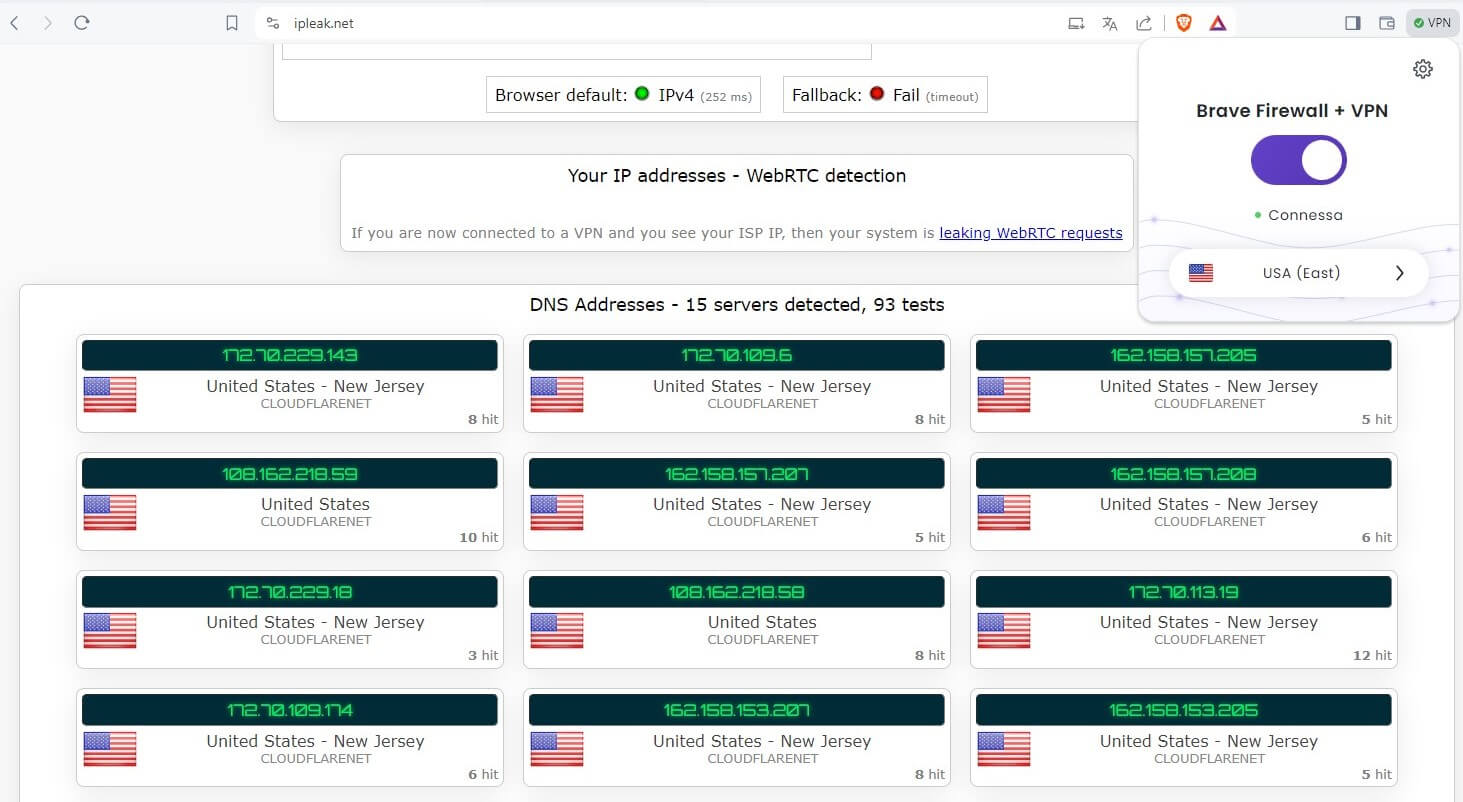This screenshot has width=1463, height=802.
Task: Open the cast/send to device icon
Action: [1076, 23]
